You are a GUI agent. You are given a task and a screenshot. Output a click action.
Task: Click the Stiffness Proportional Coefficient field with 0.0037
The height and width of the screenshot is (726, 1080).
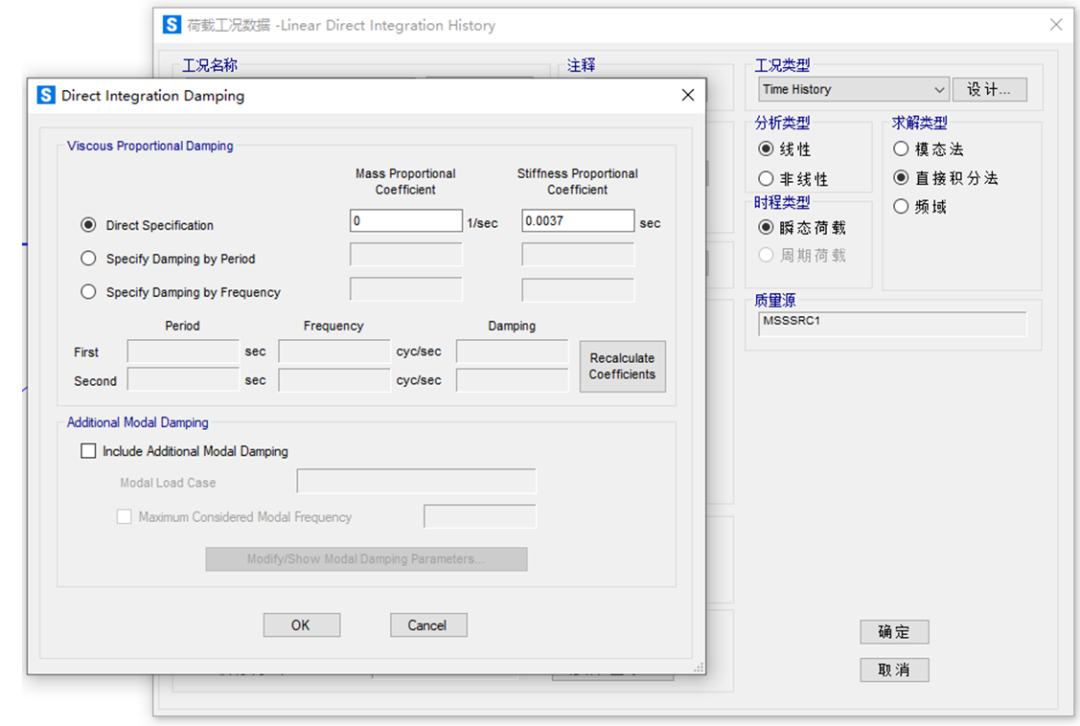pyautogui.click(x=577, y=220)
